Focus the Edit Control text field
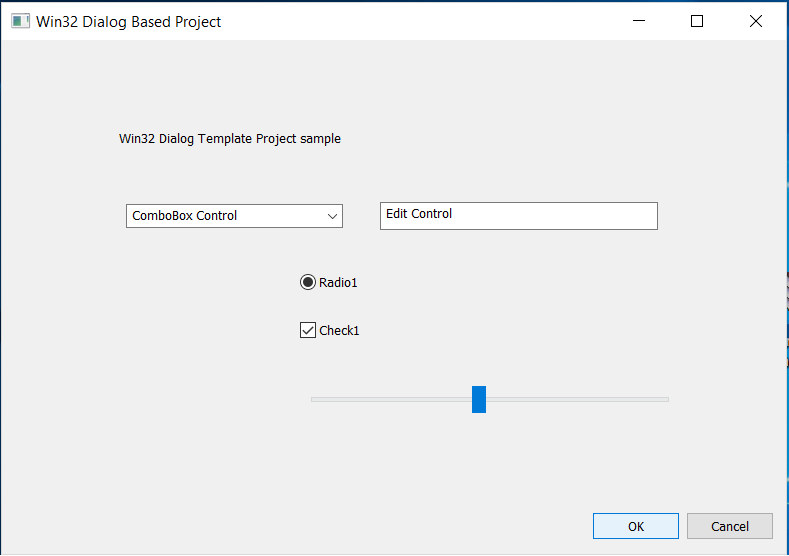 518,215
